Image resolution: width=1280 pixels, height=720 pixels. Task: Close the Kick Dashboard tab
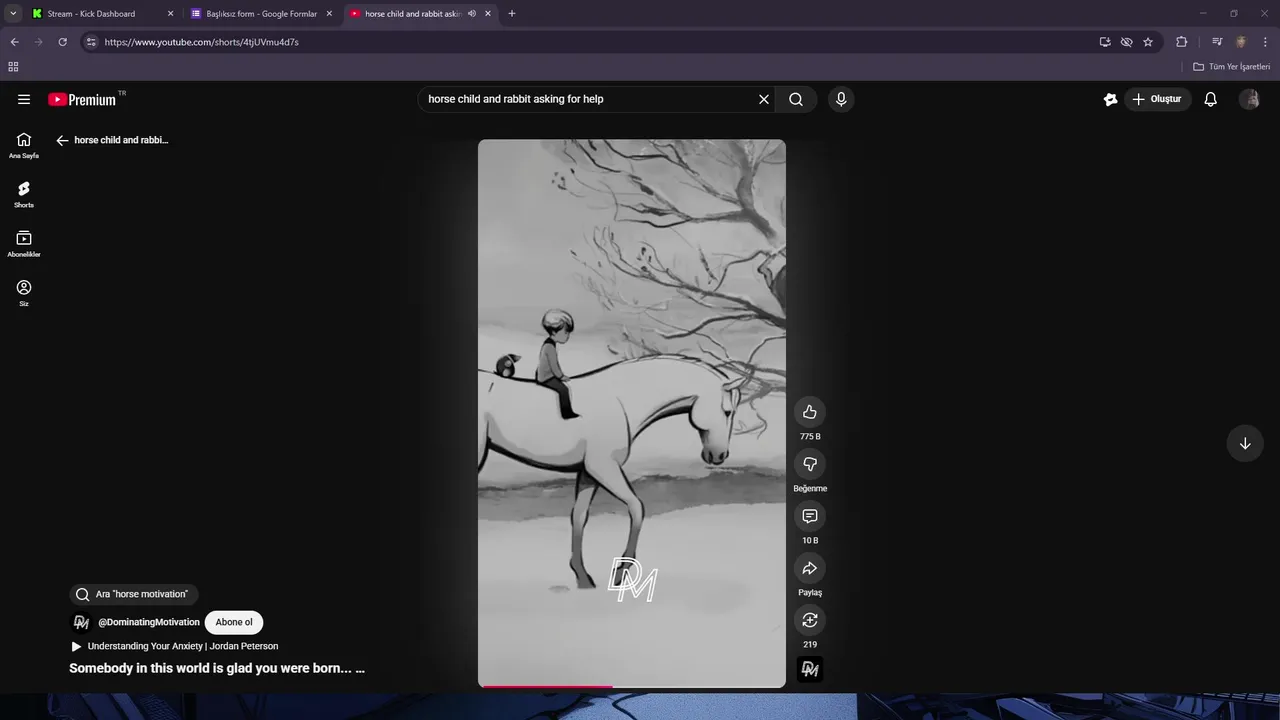tap(170, 14)
